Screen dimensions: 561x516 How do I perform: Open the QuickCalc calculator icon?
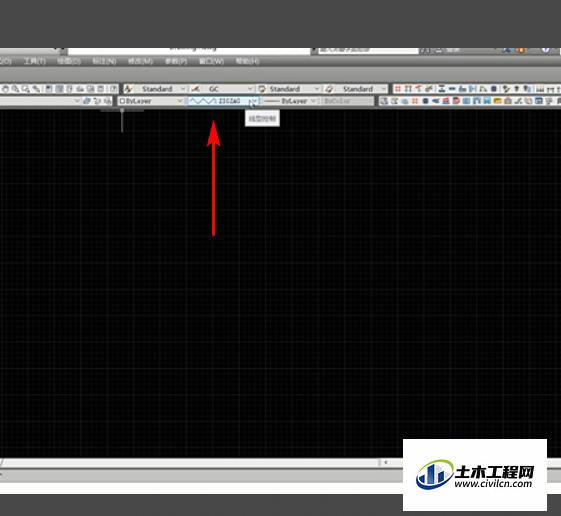tap(101, 89)
